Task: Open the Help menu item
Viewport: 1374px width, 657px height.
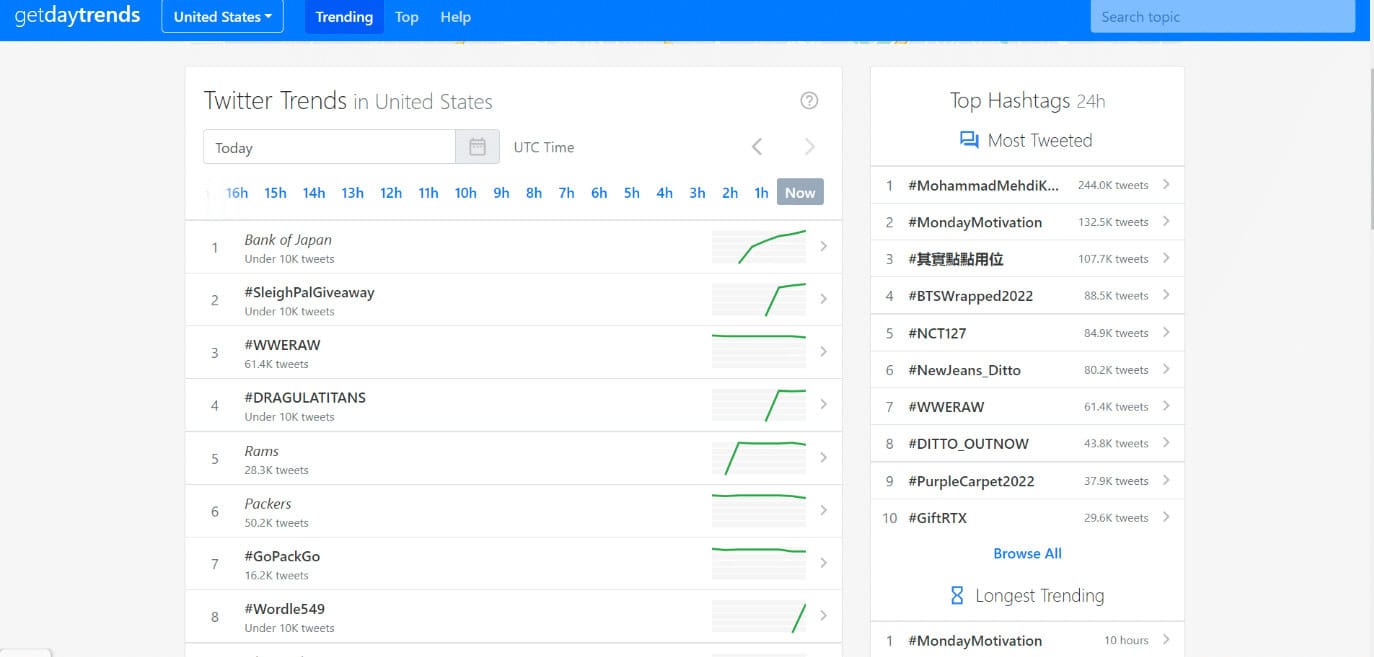Action: tap(455, 17)
